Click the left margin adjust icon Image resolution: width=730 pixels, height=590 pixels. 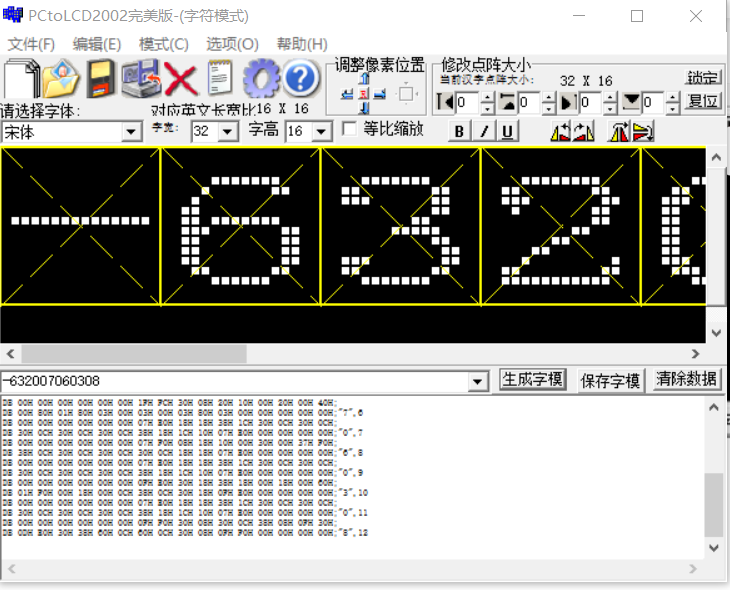445,102
